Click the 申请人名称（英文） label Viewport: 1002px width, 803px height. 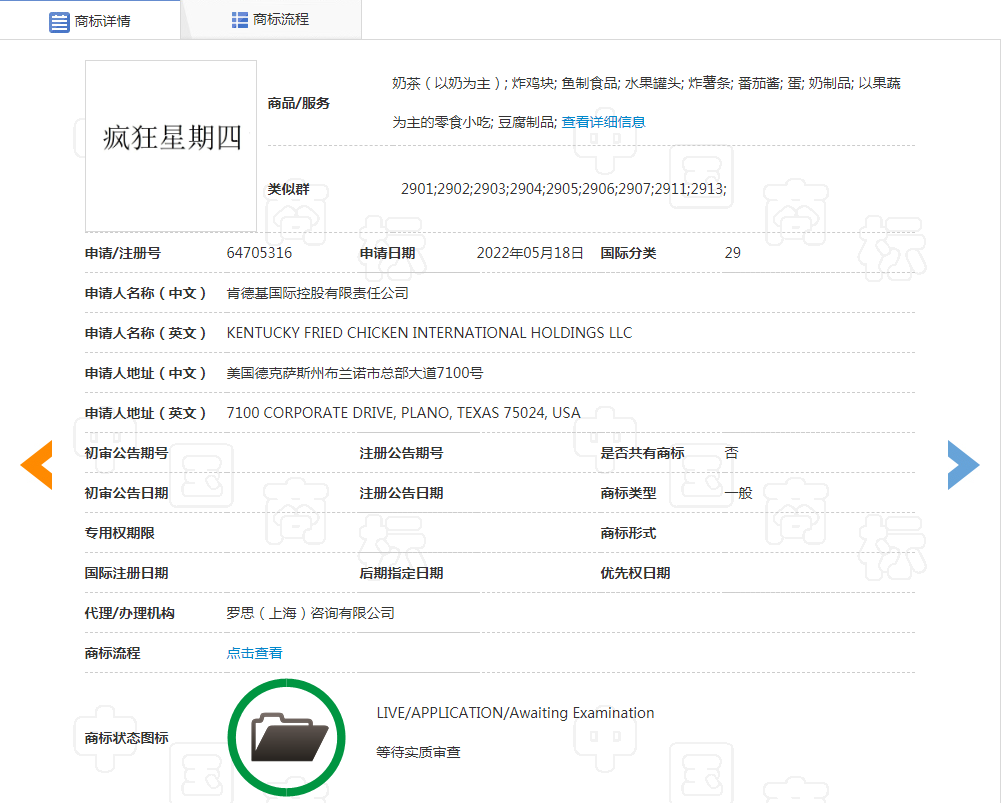(146, 333)
